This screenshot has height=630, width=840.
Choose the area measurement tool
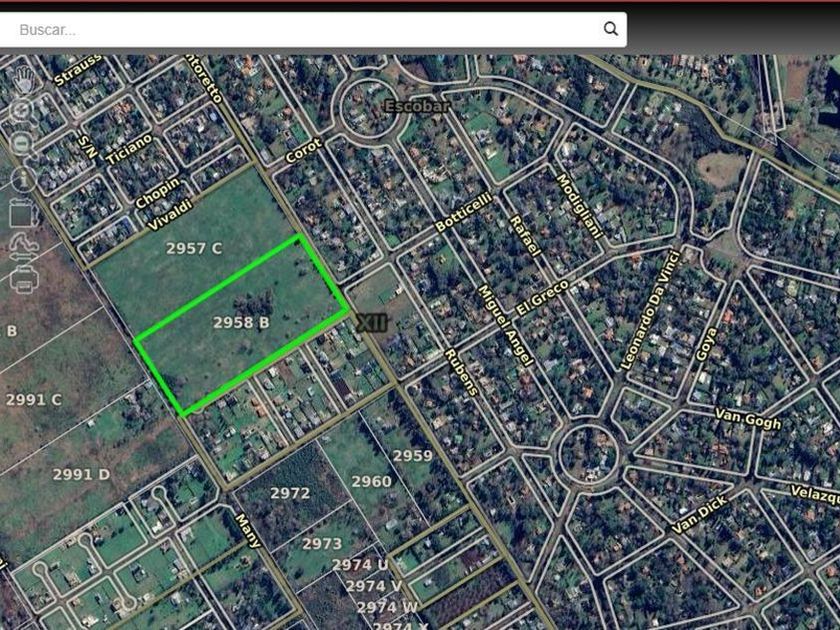tap(23, 213)
